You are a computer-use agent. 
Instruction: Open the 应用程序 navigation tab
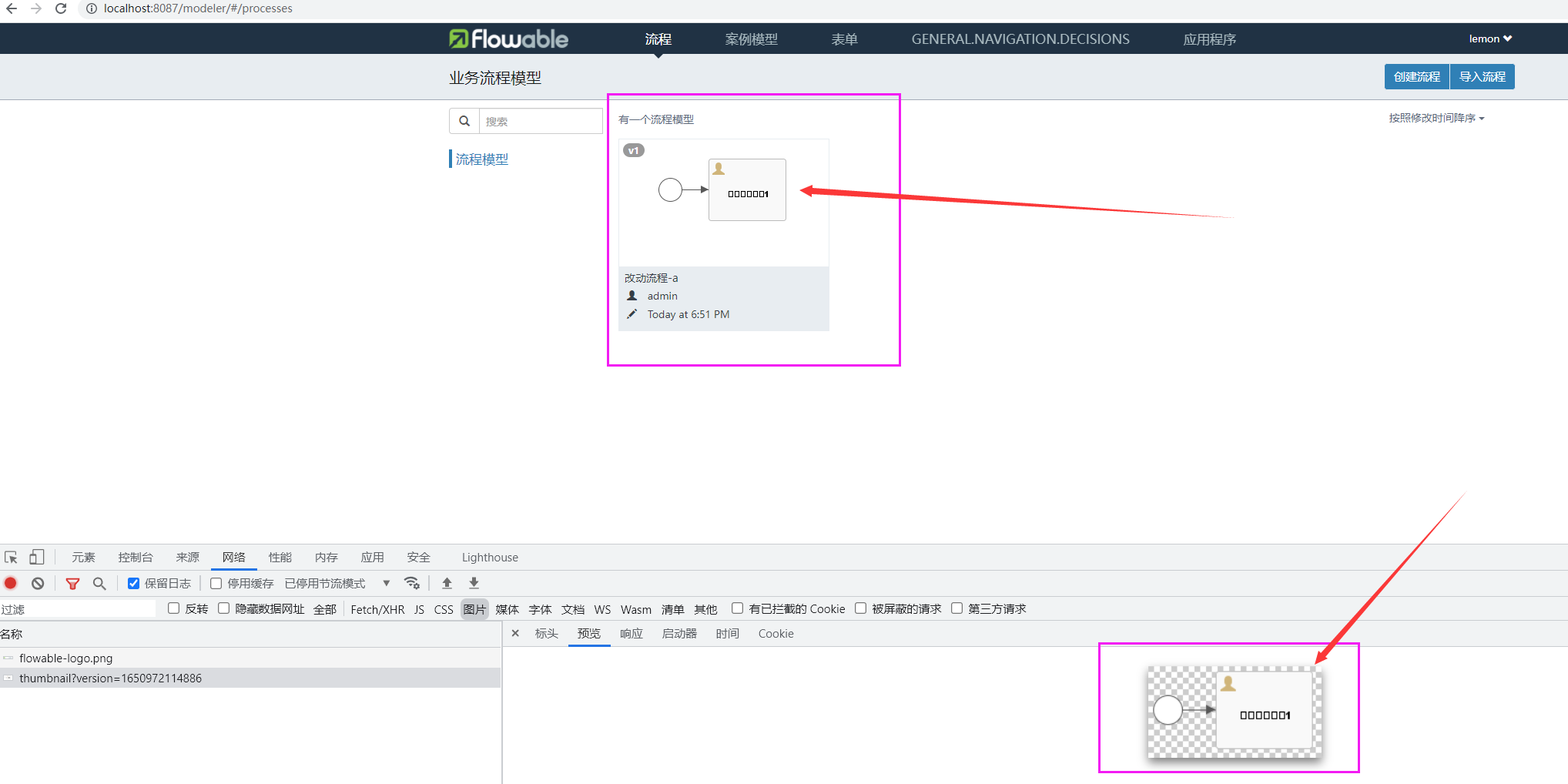tap(1210, 39)
